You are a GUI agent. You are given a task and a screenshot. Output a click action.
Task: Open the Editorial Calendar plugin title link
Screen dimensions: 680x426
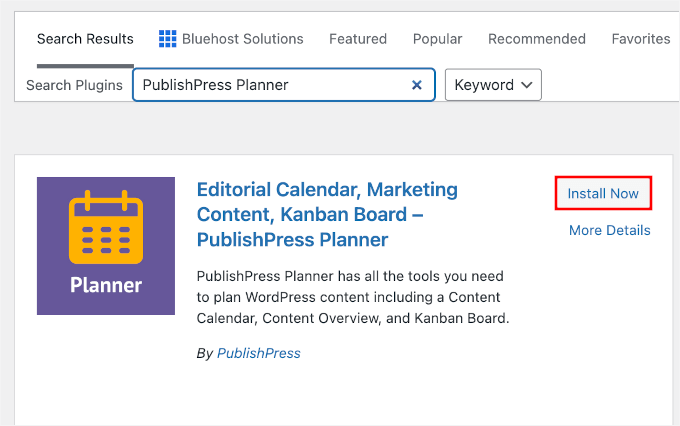pyautogui.click(x=327, y=215)
